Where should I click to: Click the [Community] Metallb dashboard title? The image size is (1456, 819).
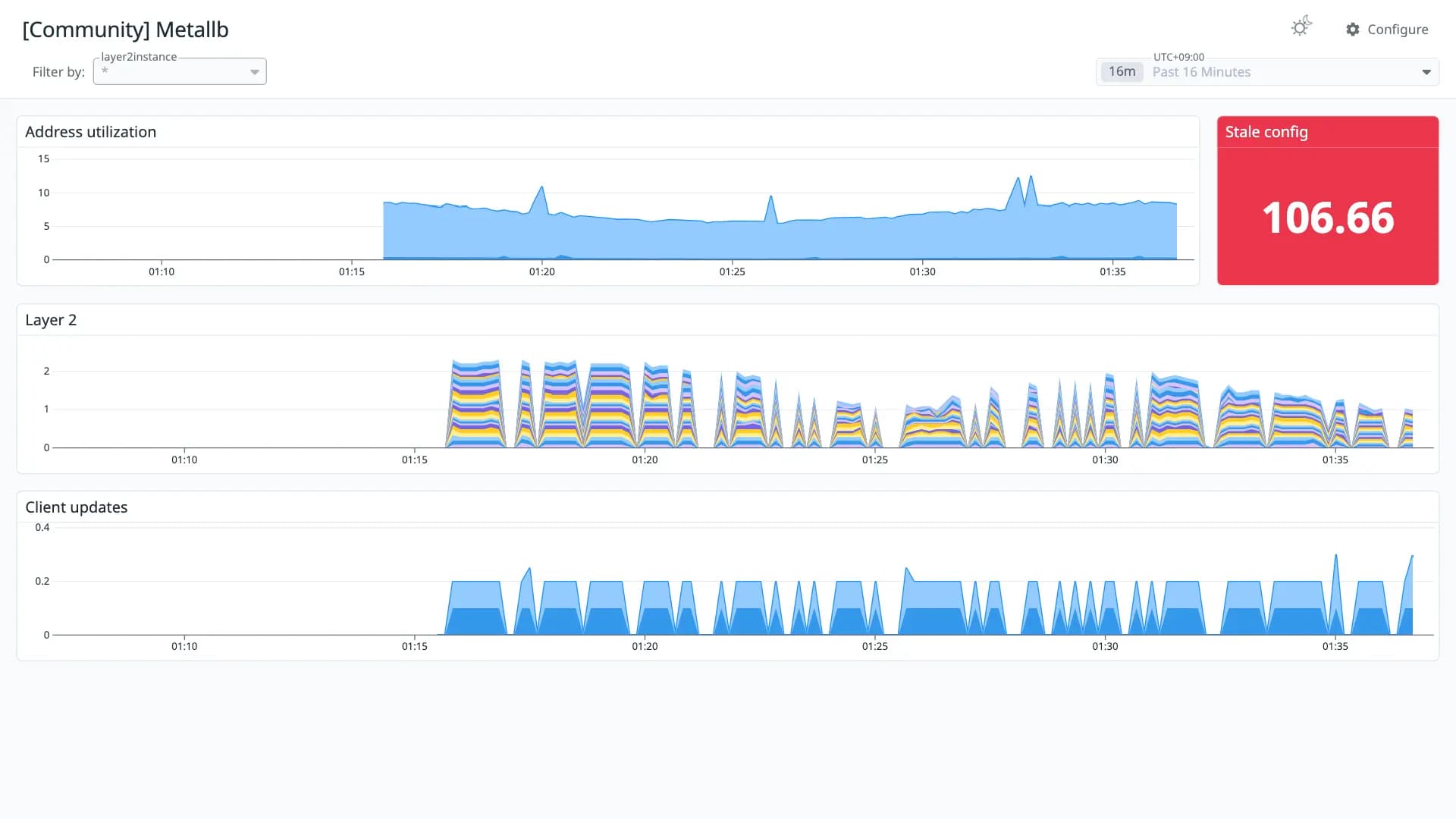tap(126, 30)
